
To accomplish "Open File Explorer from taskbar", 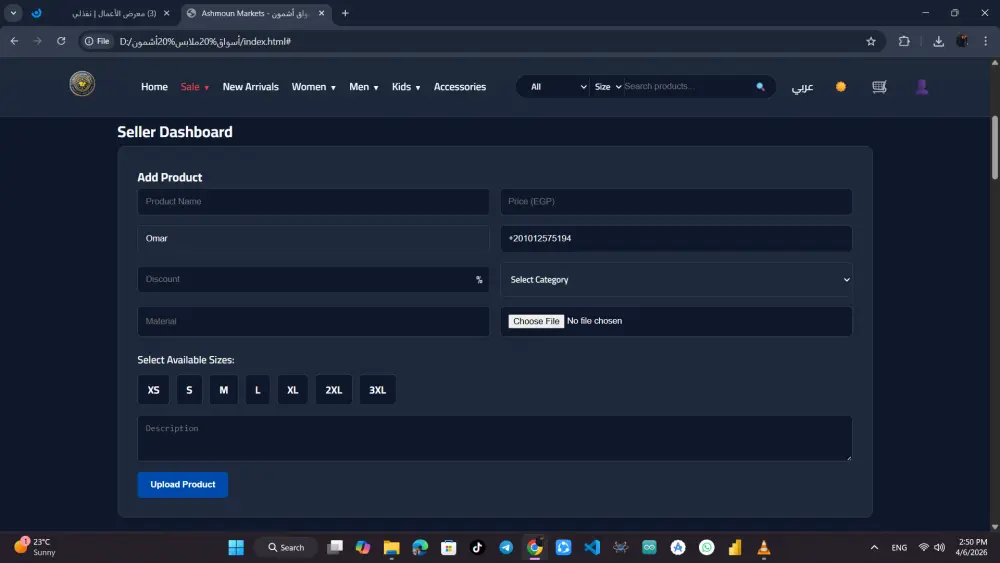I will pyautogui.click(x=392, y=548).
